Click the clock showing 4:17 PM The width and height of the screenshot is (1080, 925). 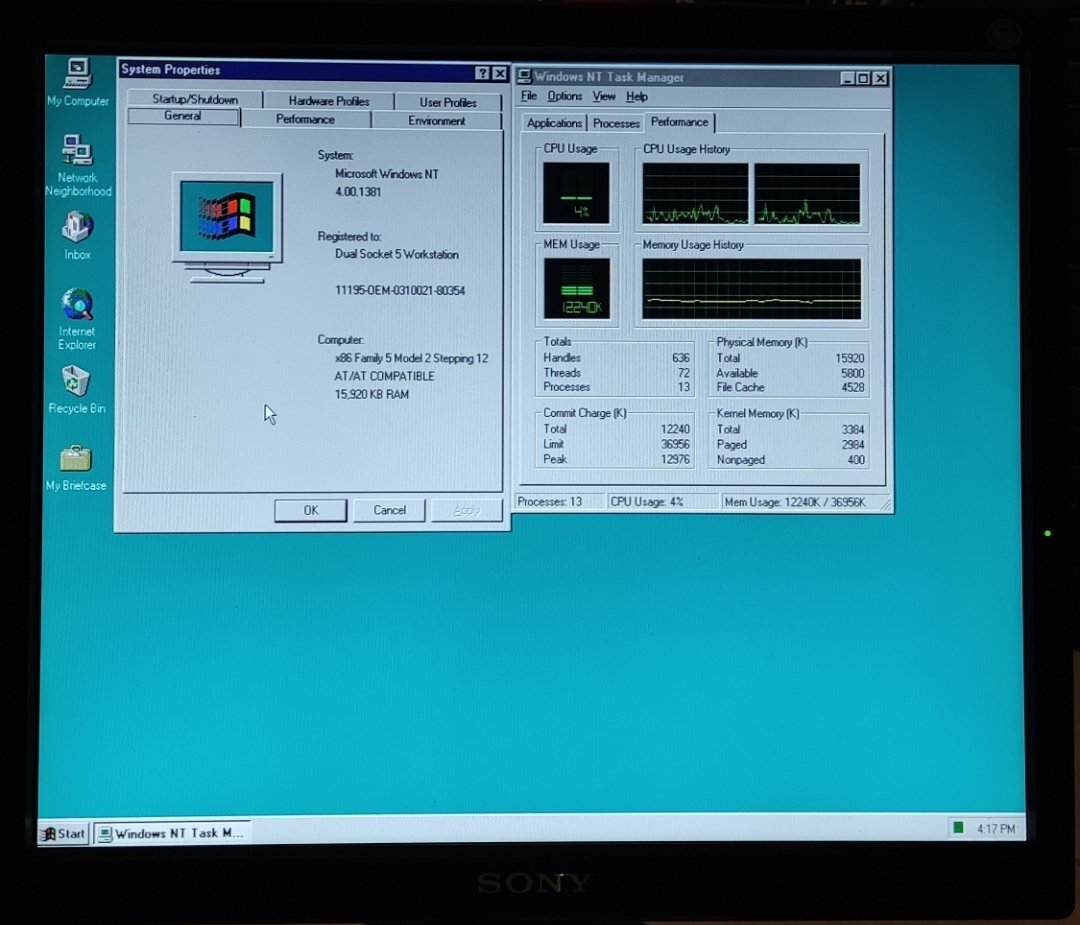pyautogui.click(x=996, y=829)
